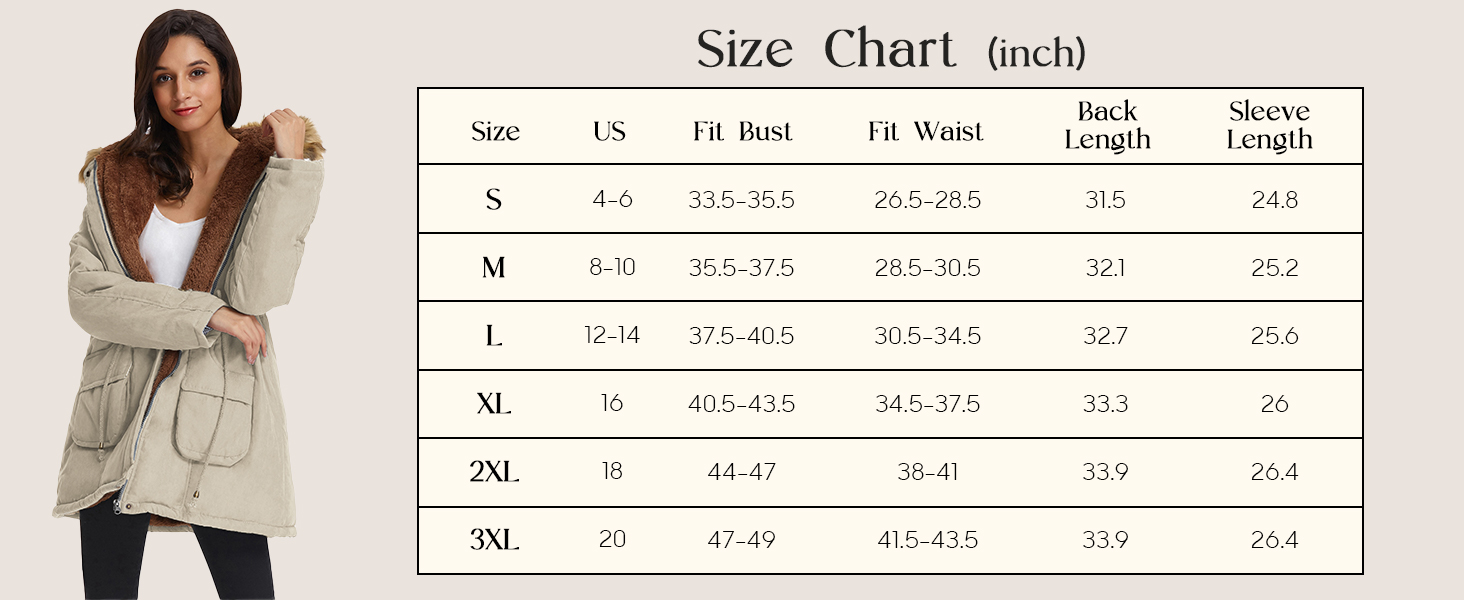The height and width of the screenshot is (600, 1464).
Task: Choose the L size row label
Action: pyautogui.click(x=494, y=336)
